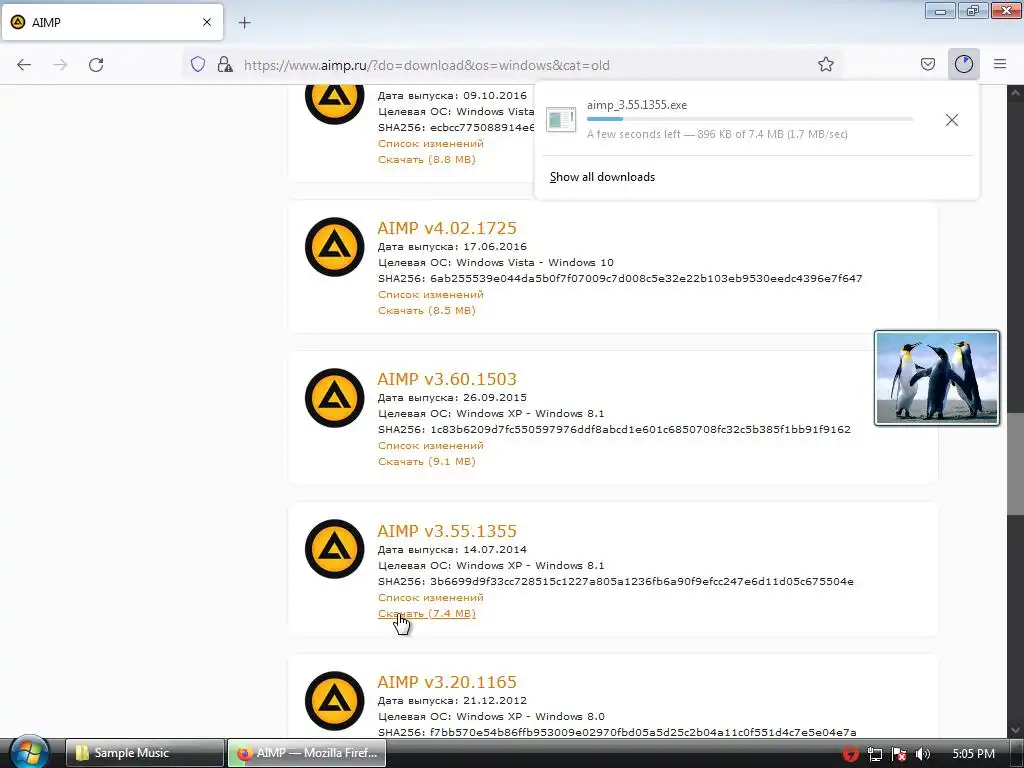Click the AIMP v3.55.1355 logo
The width and height of the screenshot is (1024, 768).
[x=334, y=549]
